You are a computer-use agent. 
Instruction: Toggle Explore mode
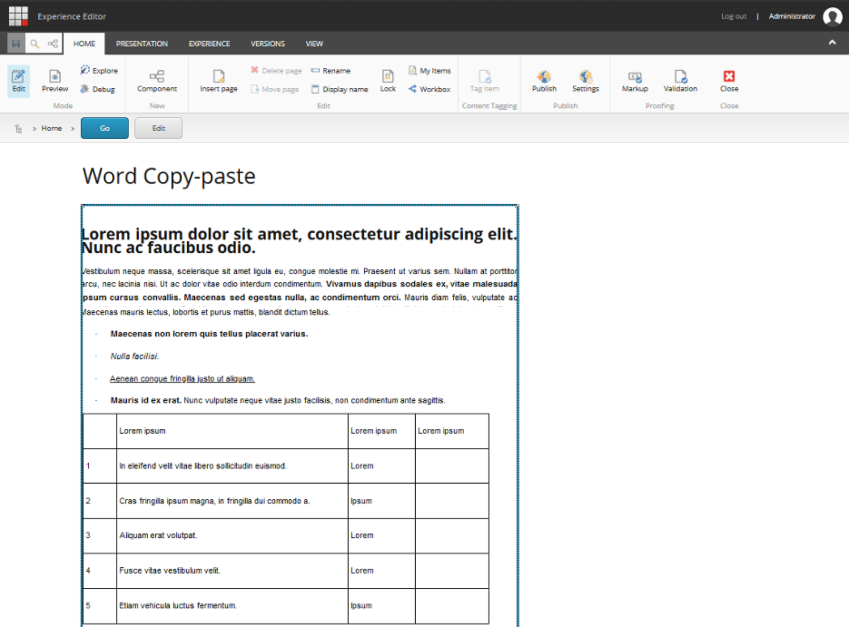click(x=99, y=71)
